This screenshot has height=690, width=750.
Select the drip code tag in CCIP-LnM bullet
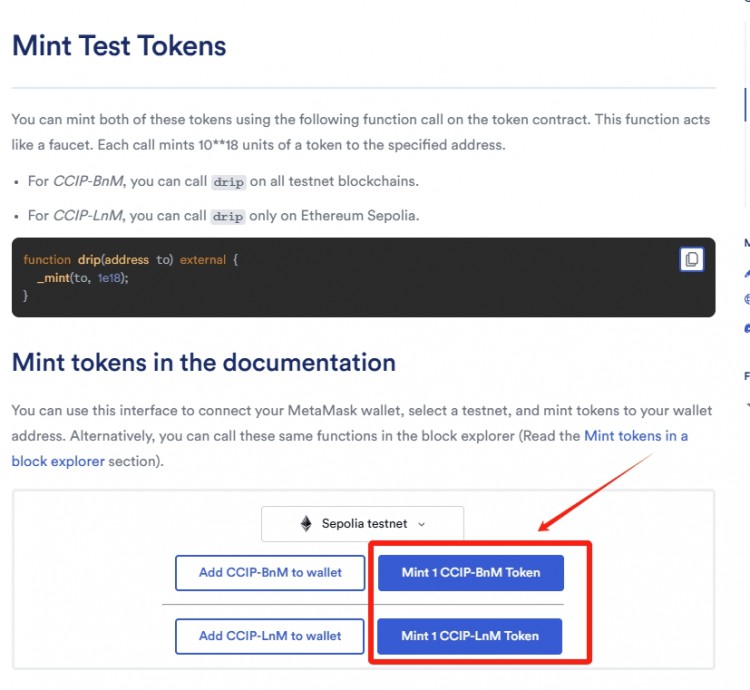[228, 217]
